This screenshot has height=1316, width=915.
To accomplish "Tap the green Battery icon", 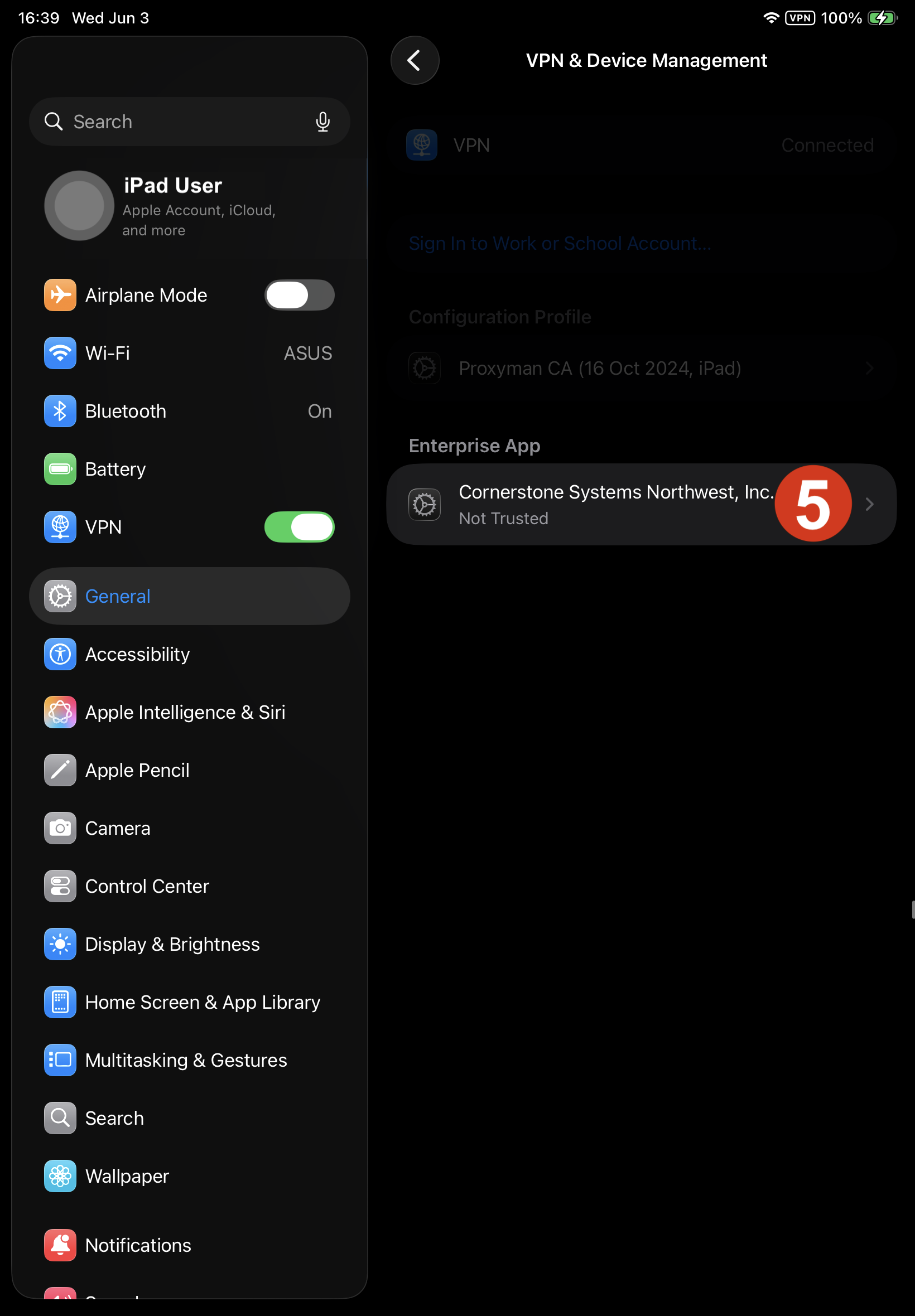I will point(60,469).
